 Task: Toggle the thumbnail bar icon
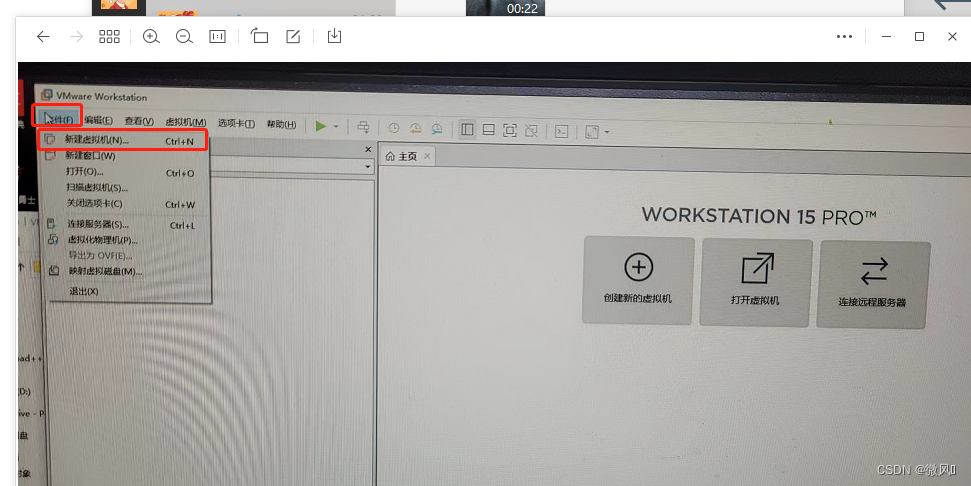(x=489, y=130)
